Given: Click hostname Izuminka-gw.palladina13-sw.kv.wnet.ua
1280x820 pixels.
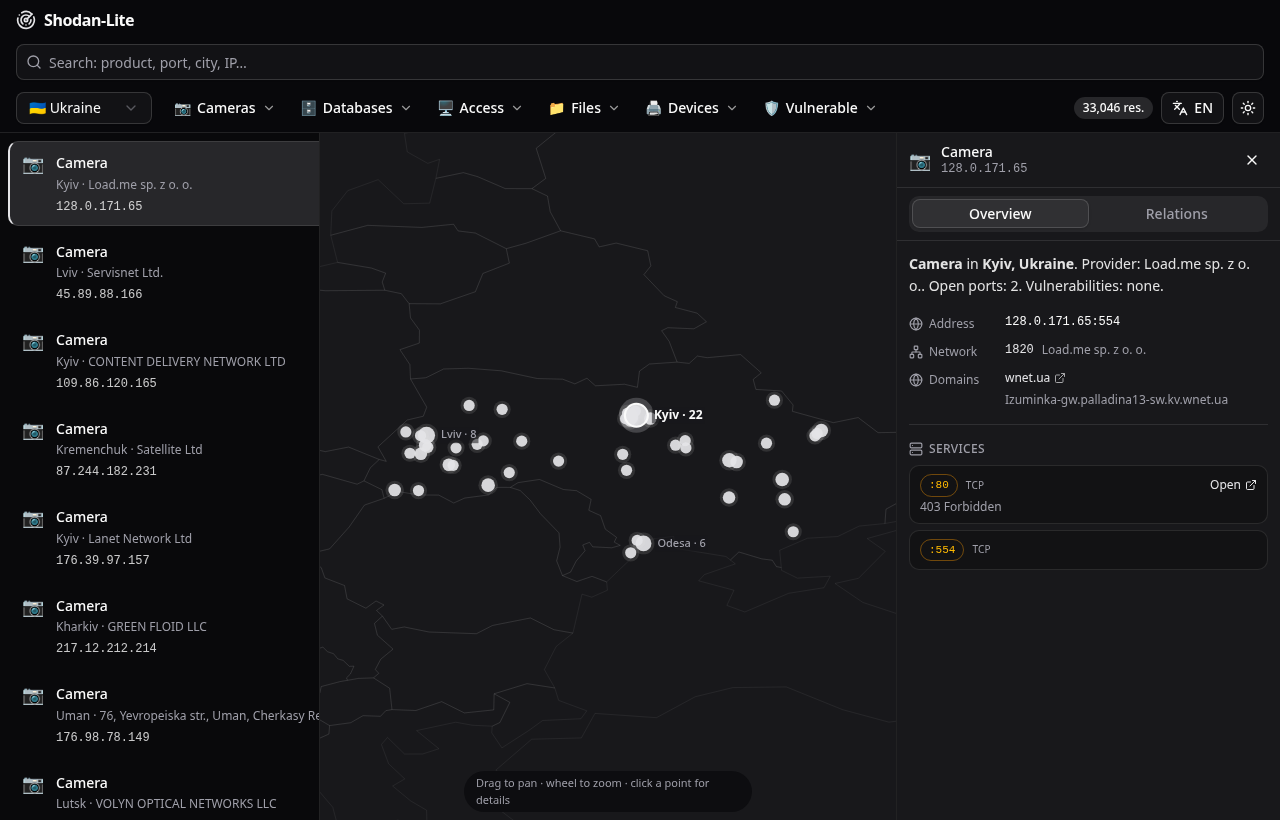Looking at the screenshot, I should [1116, 400].
